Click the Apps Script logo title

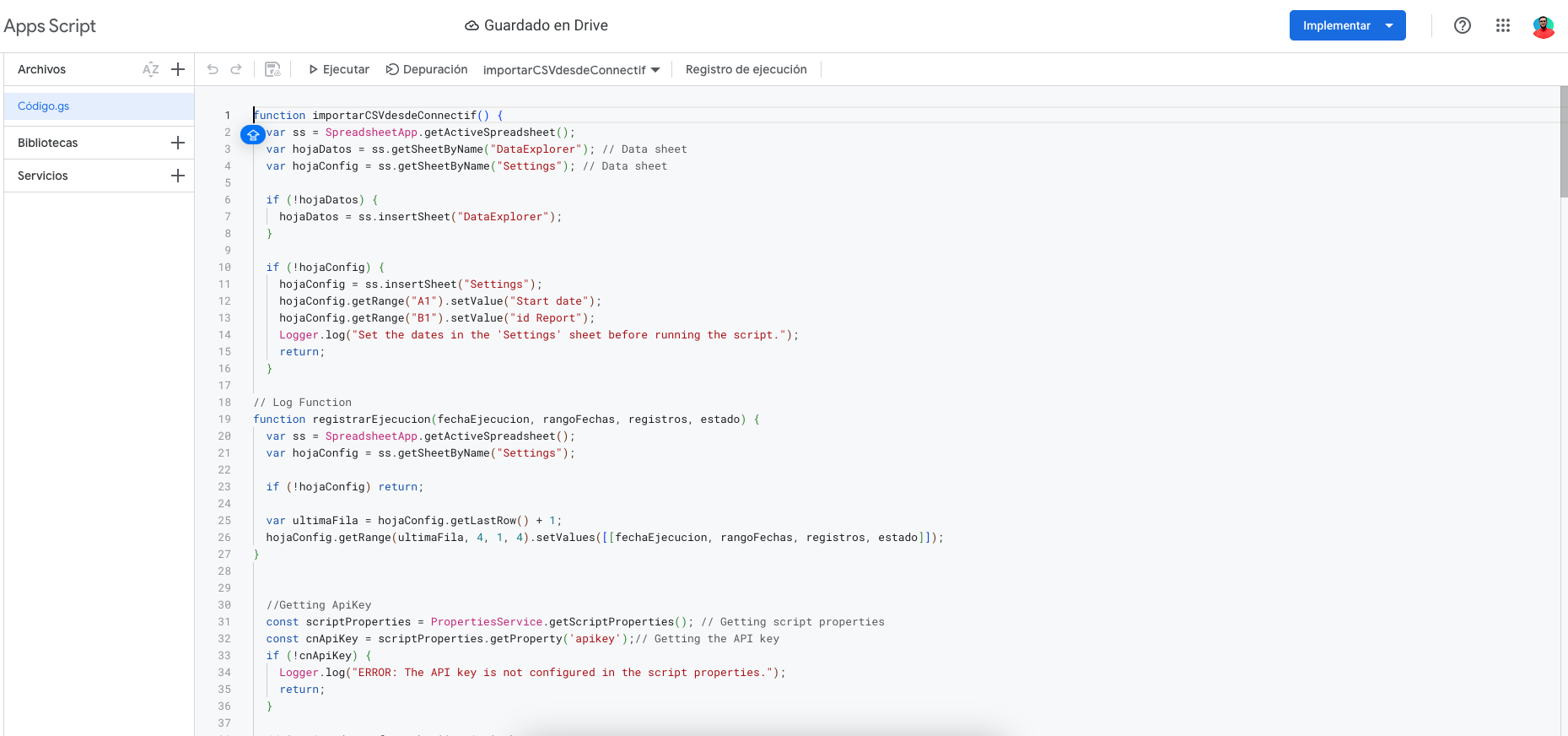pyautogui.click(x=50, y=26)
